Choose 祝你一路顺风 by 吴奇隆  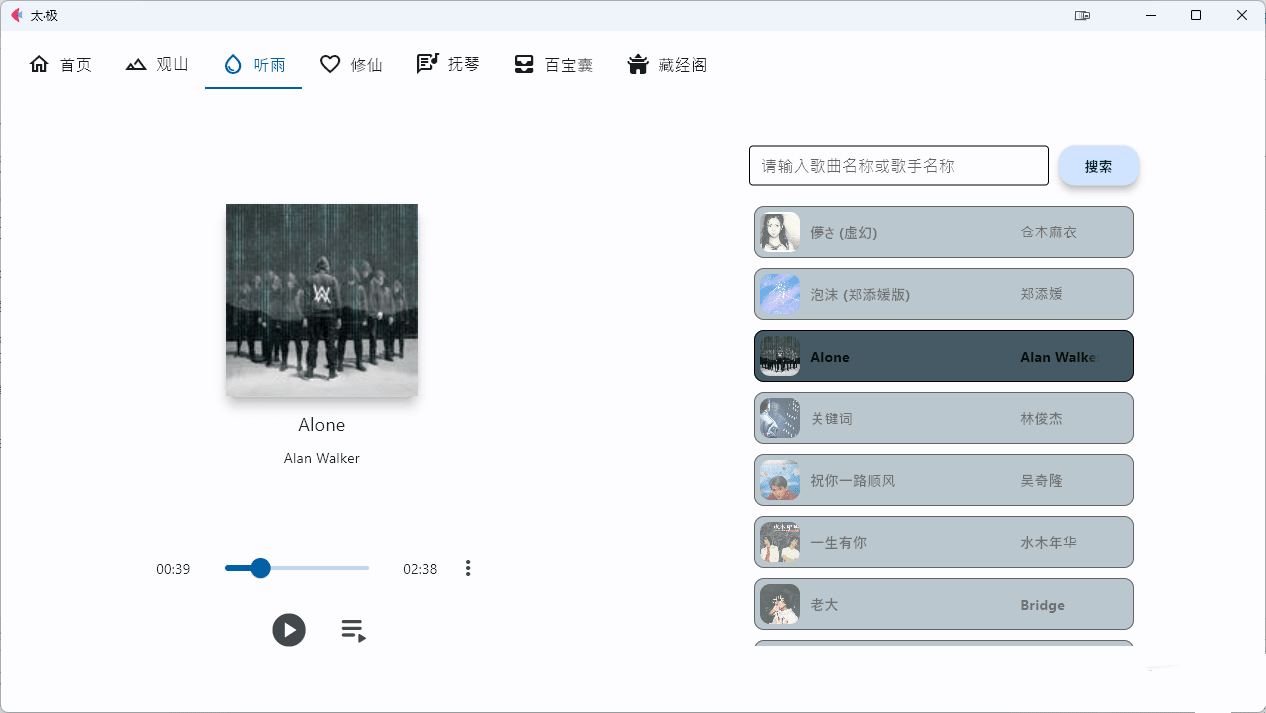point(943,480)
